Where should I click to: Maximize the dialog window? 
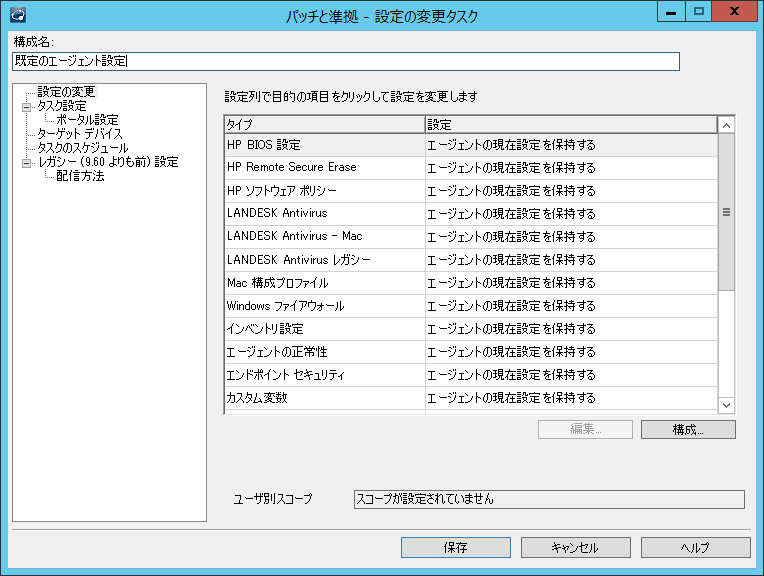[x=698, y=11]
